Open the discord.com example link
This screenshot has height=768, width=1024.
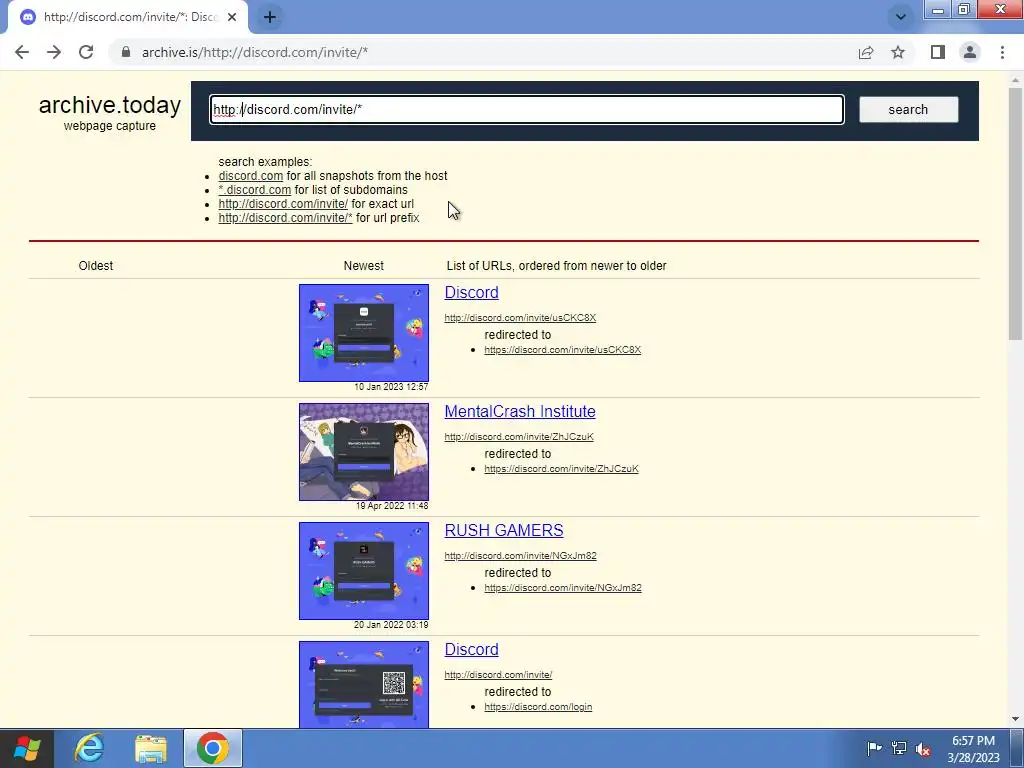click(251, 176)
